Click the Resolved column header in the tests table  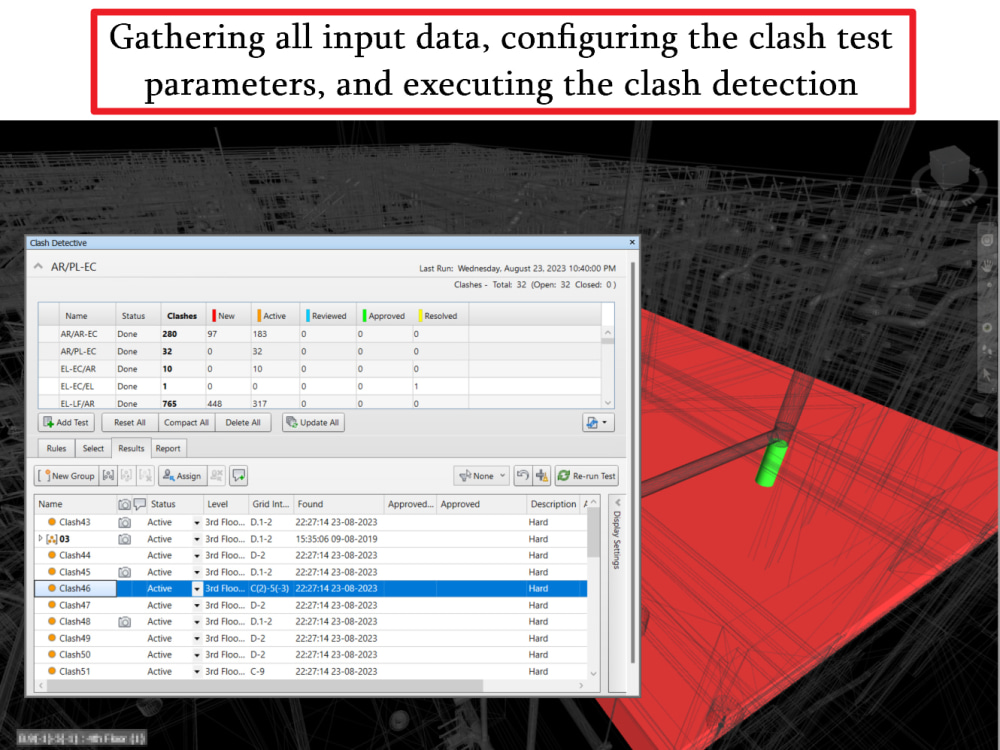tap(440, 316)
